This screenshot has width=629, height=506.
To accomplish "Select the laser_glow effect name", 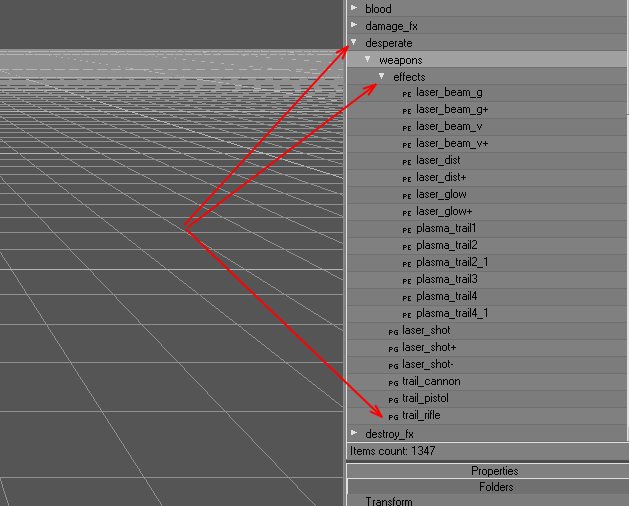I will [x=441, y=195].
